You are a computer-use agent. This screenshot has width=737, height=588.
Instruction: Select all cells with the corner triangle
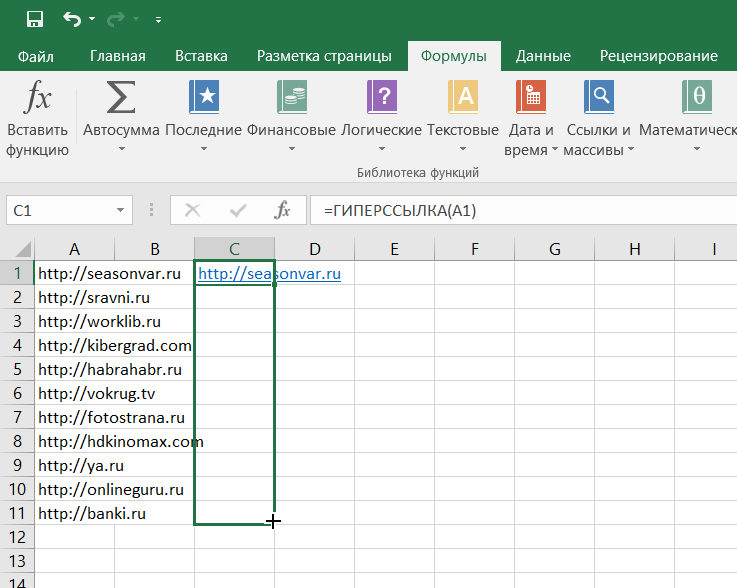(x=23, y=249)
